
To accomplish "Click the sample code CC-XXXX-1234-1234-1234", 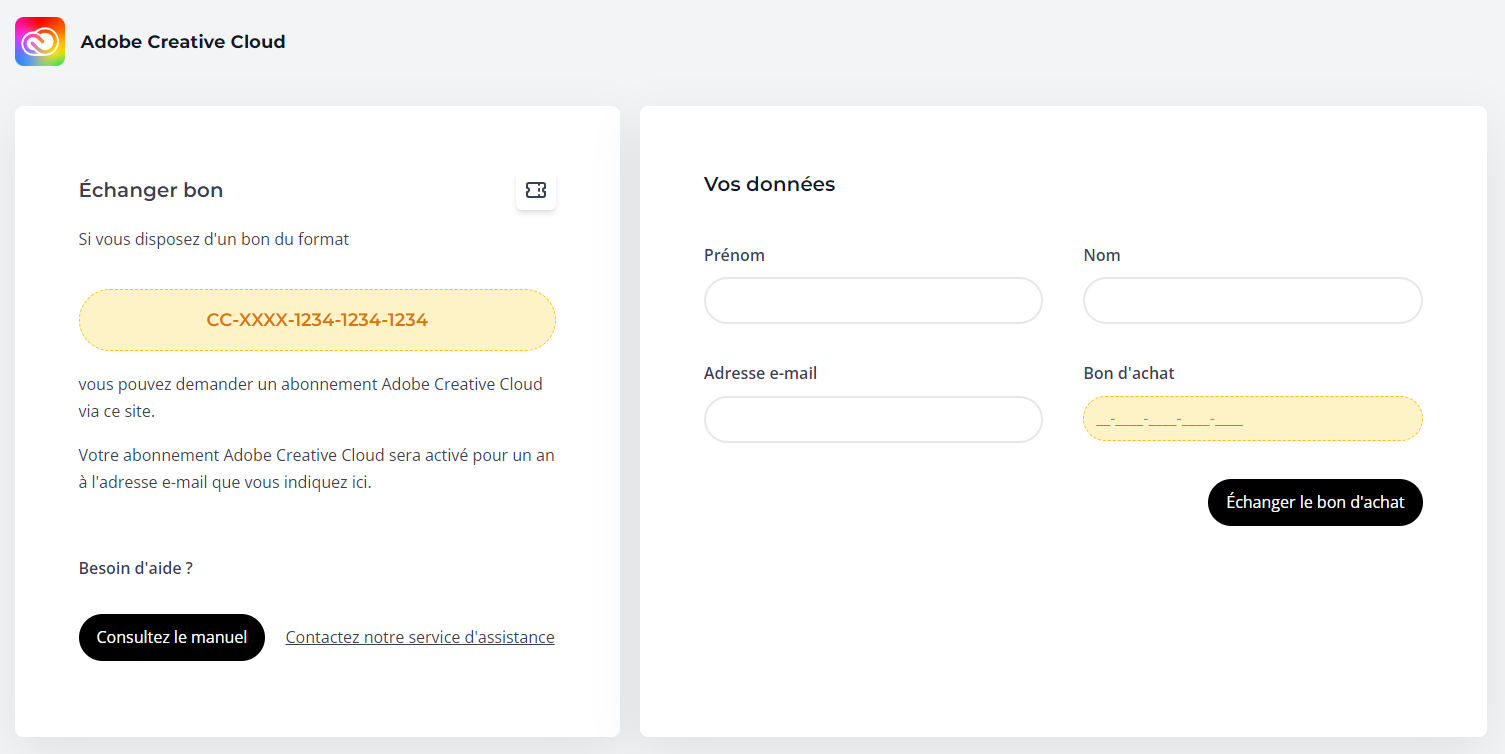I will point(317,320).
